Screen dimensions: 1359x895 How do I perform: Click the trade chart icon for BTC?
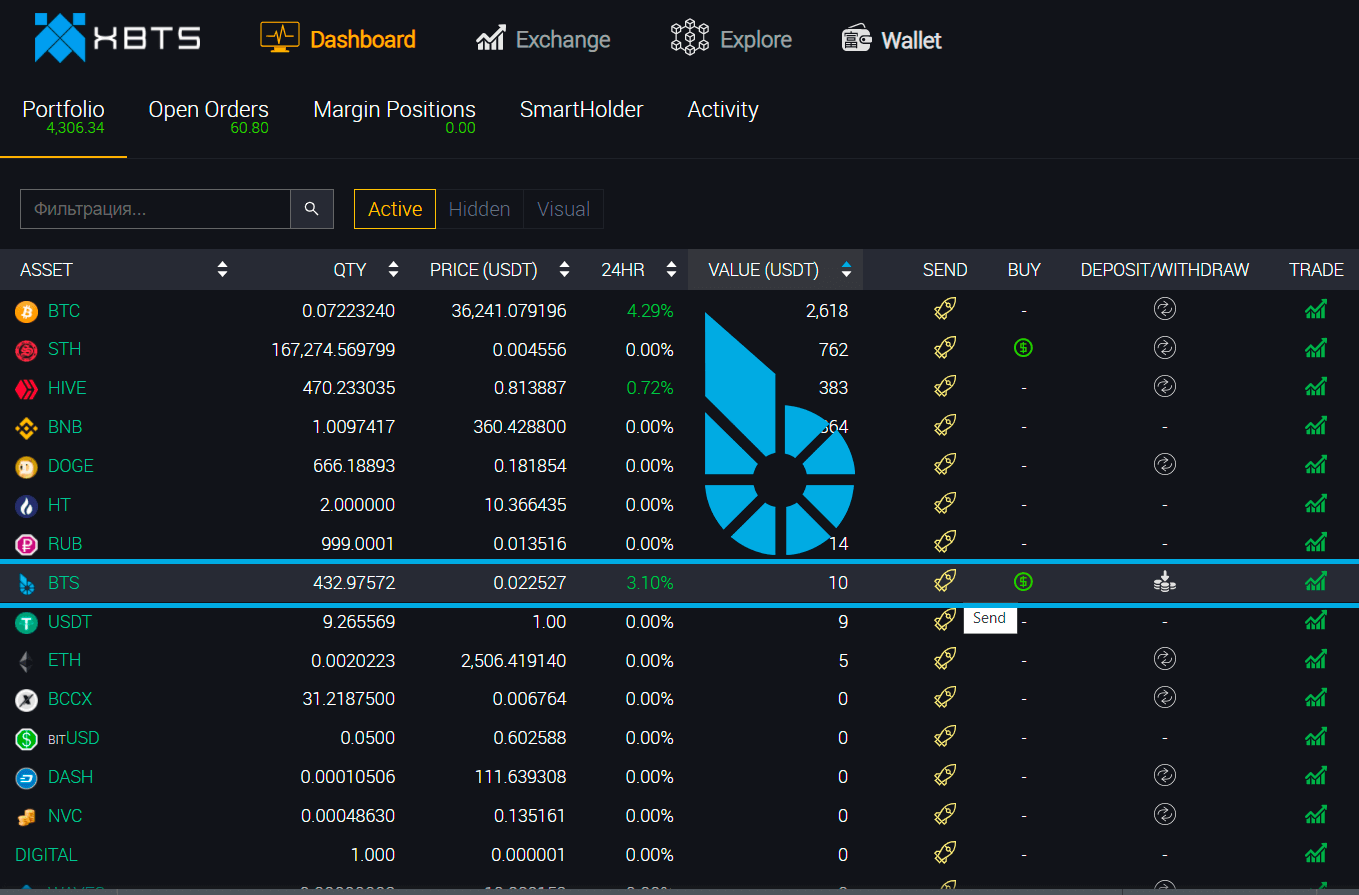[x=1316, y=310]
